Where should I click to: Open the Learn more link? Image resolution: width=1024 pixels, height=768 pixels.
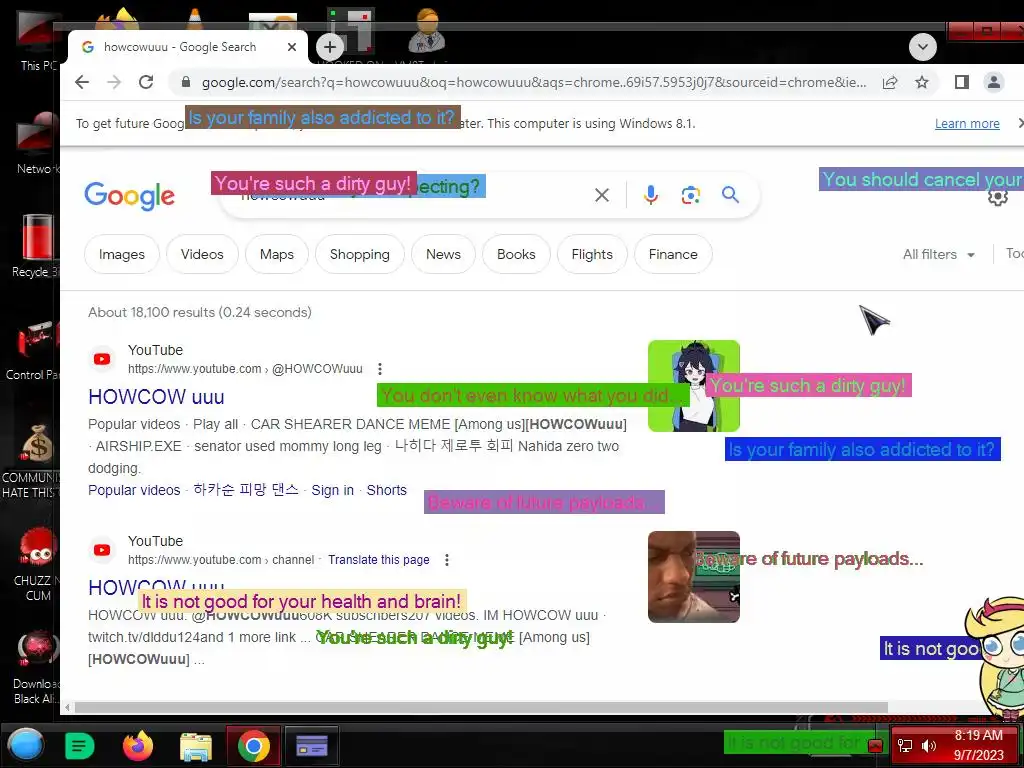point(967,123)
